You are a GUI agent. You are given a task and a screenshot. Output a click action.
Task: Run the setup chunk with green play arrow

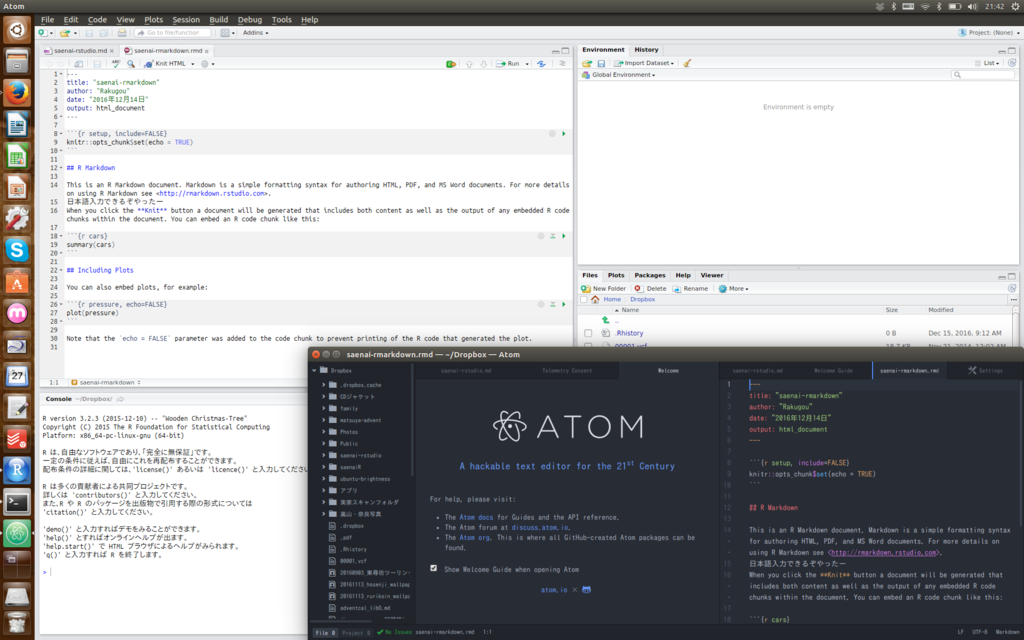pyautogui.click(x=564, y=134)
